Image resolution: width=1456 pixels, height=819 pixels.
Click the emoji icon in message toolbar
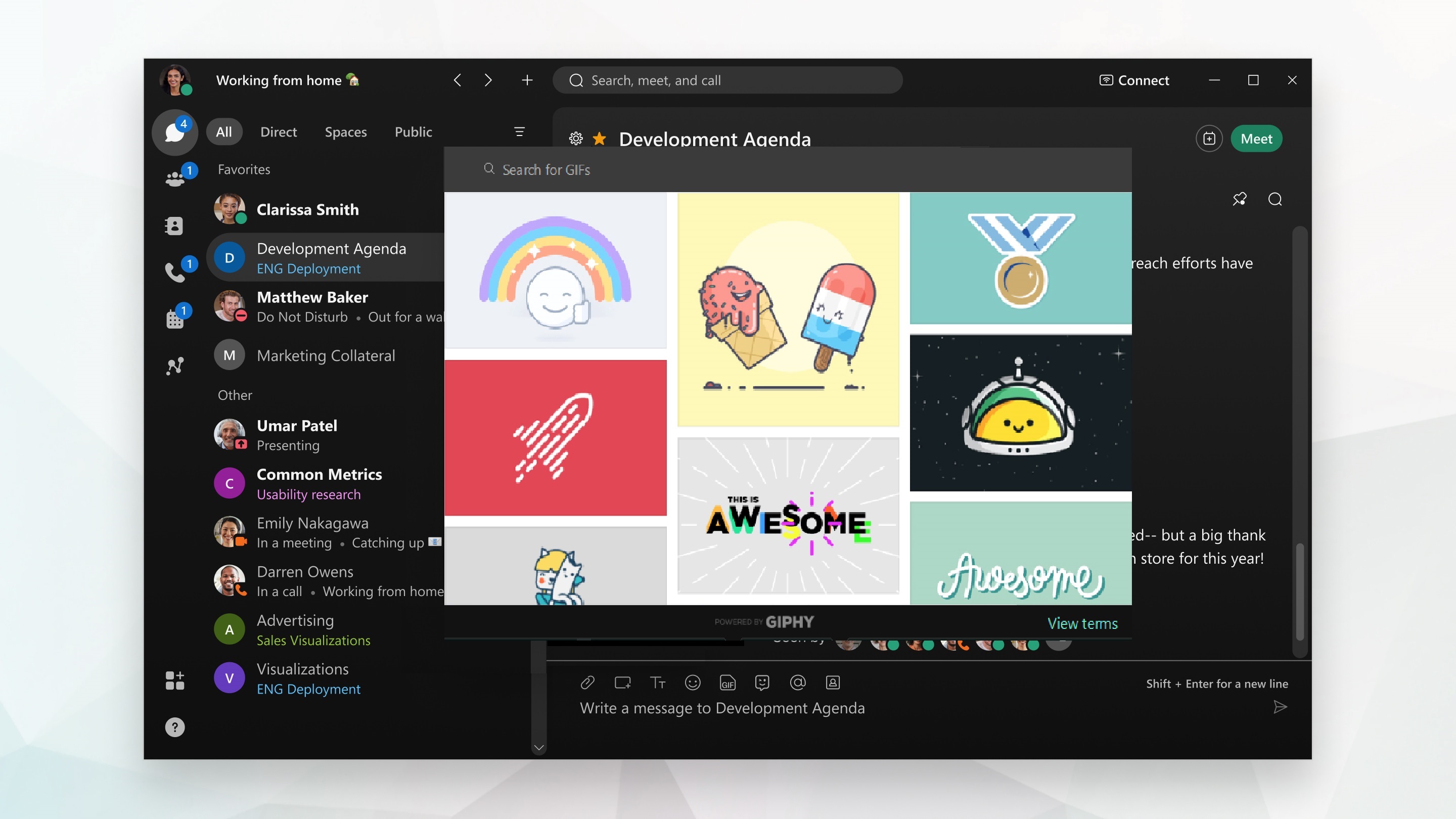[x=692, y=682]
